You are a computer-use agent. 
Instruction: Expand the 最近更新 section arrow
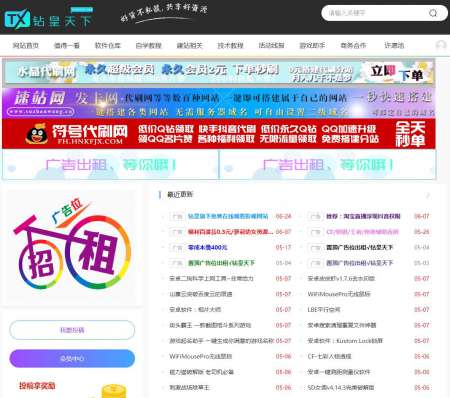428,195
